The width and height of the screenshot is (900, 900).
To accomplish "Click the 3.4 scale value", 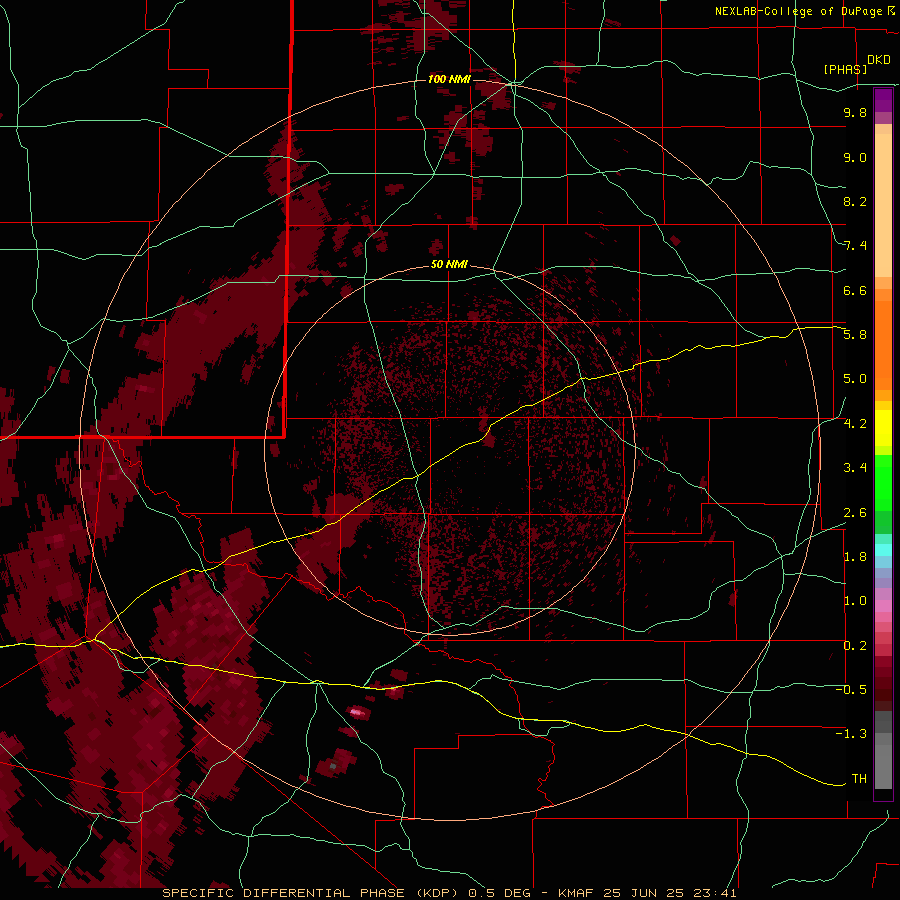I will [855, 468].
